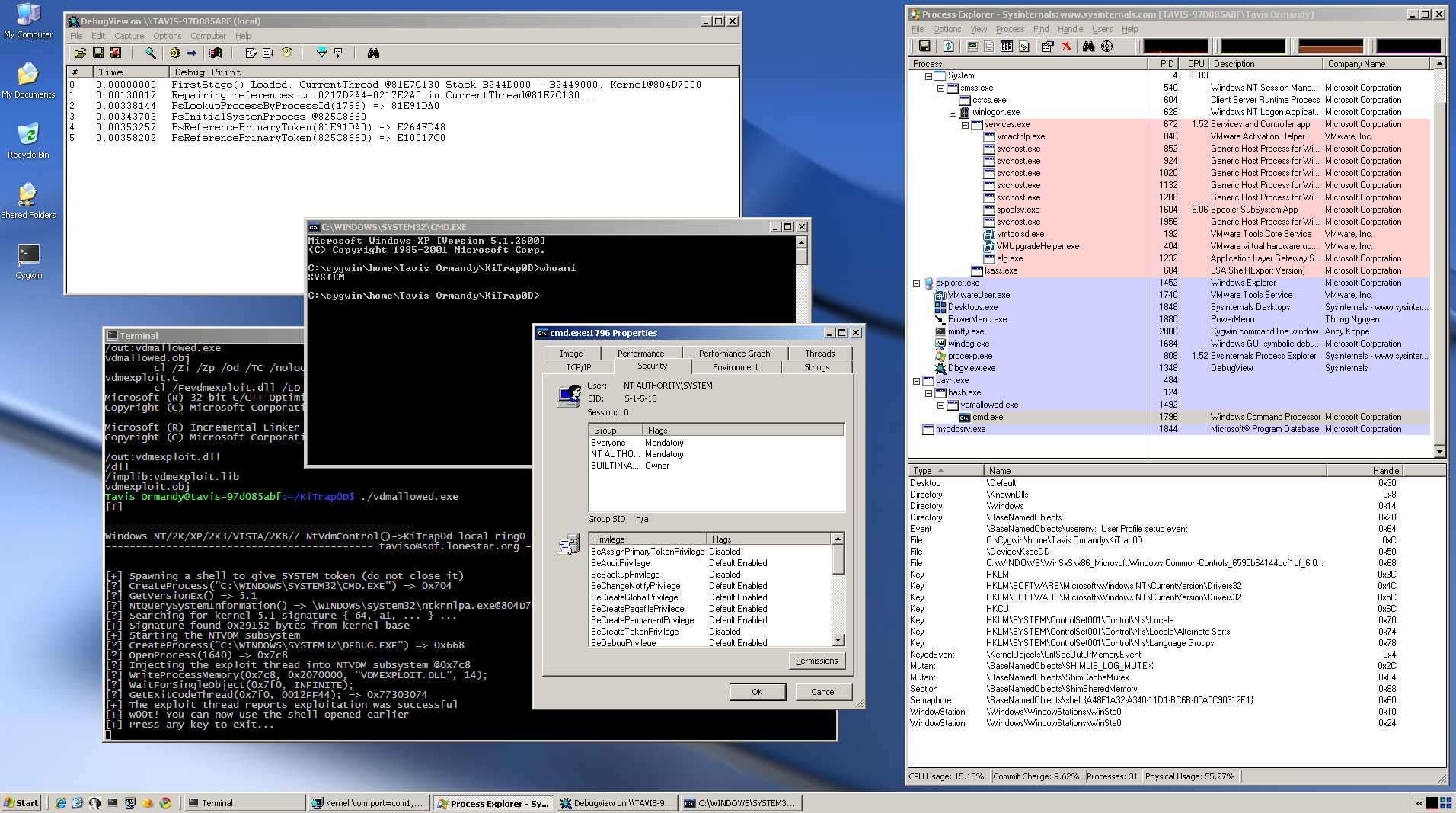Screen dimensions: 1456x813
Task: Collapse the winlogon.exe tree node
Action: (953, 113)
